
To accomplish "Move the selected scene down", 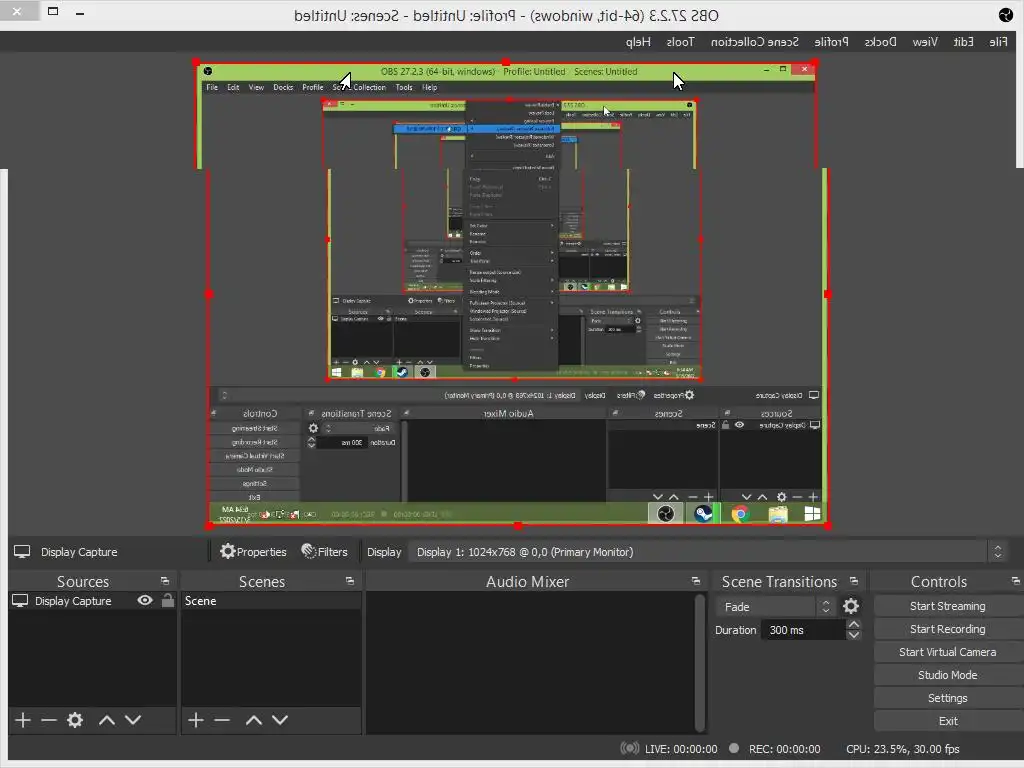I will 280,720.
